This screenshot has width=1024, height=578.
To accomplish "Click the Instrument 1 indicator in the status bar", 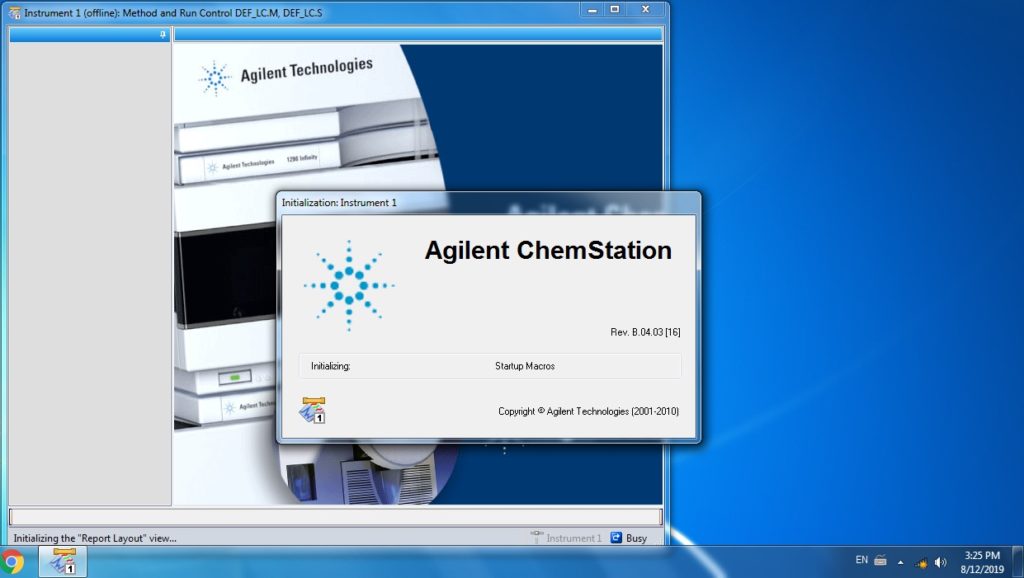I will click(570, 537).
